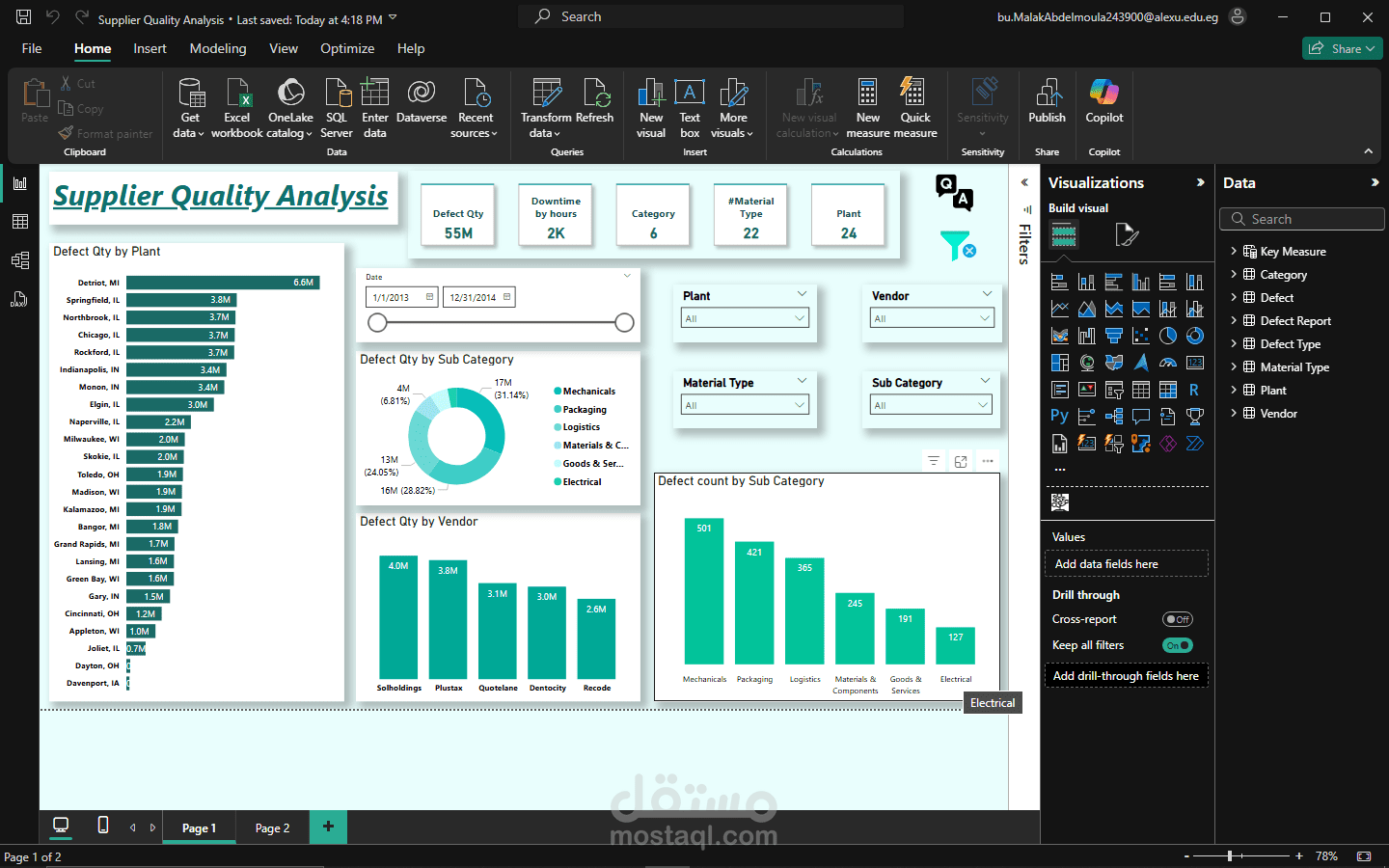Viewport: 1389px width, 868px height.
Task: Click the date slicer's right slider handle
Action: [x=625, y=322]
